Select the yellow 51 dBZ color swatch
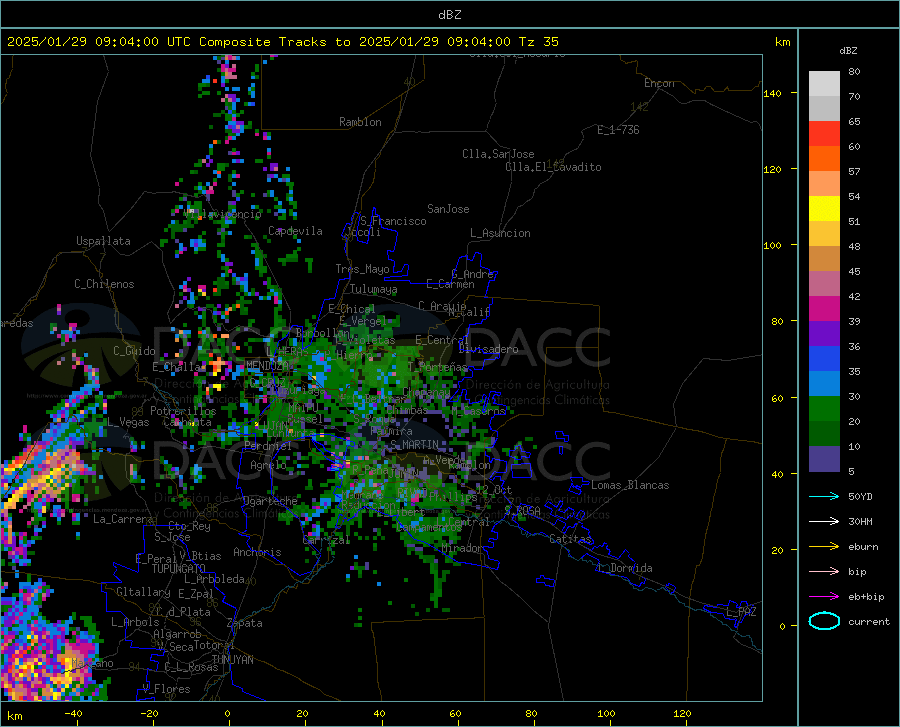 click(x=824, y=209)
